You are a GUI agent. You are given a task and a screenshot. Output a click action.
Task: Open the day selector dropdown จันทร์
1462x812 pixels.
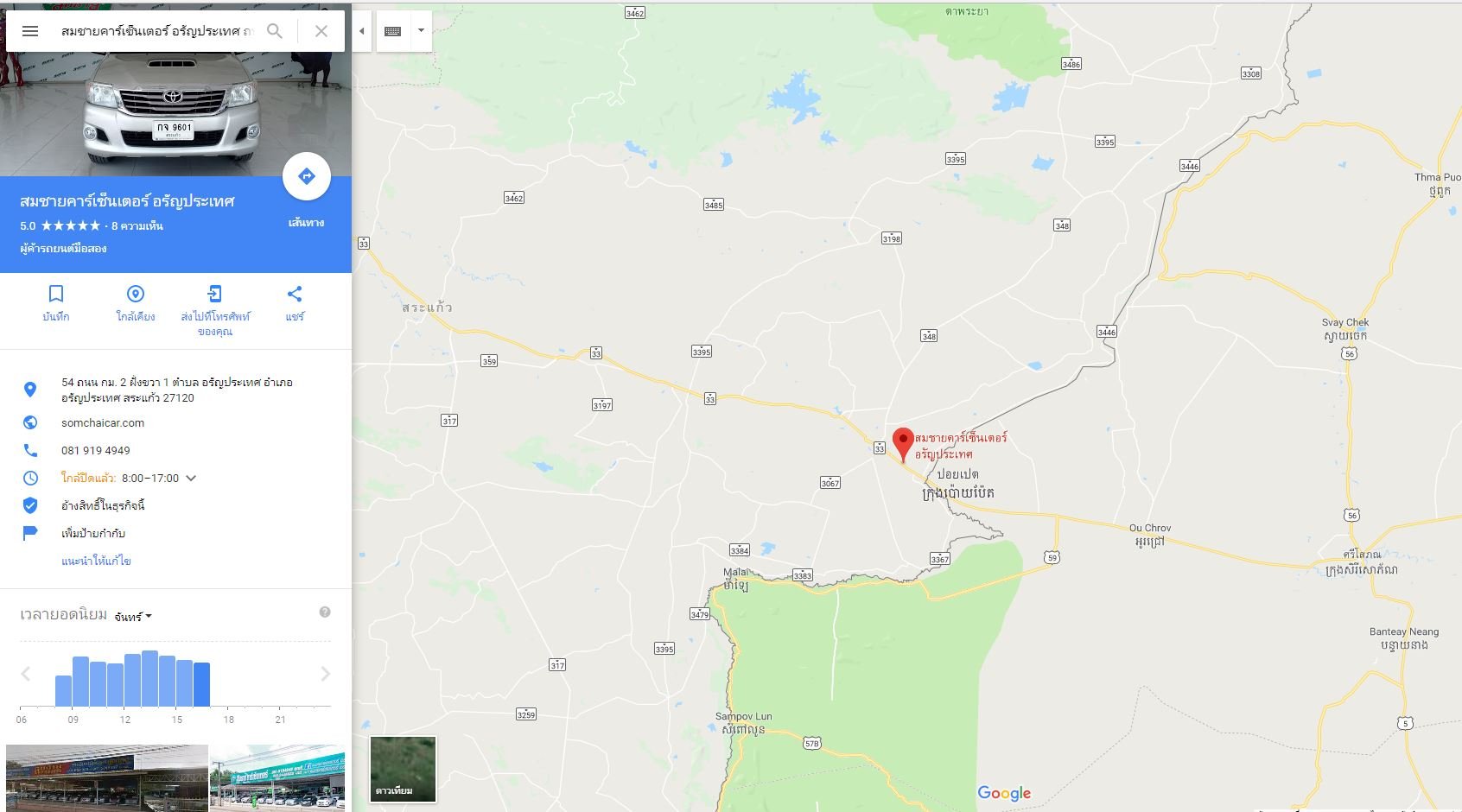(x=134, y=617)
